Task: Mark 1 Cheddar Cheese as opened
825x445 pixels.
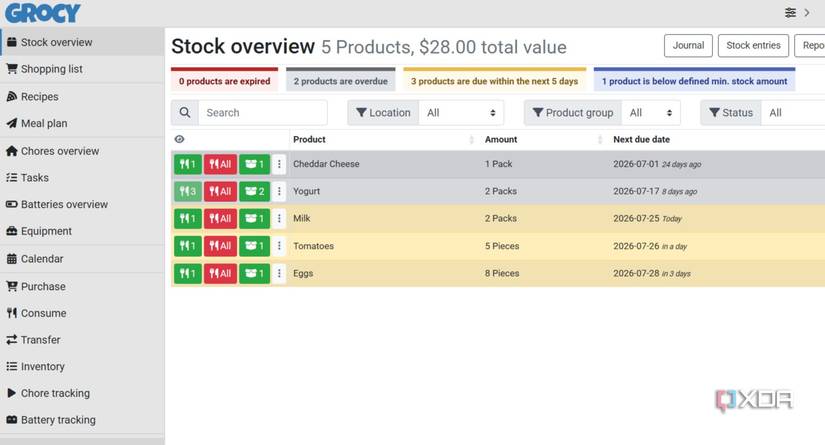Action: point(255,164)
